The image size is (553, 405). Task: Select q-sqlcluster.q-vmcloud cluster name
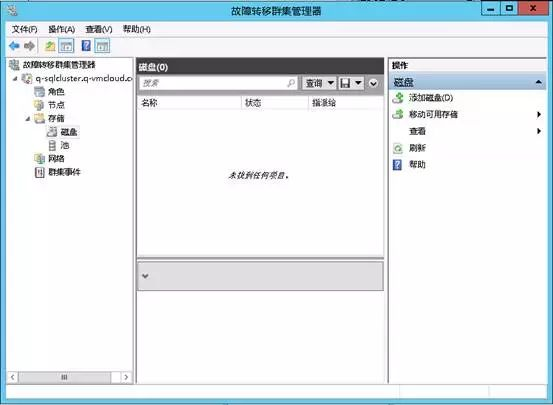pyautogui.click(x=84, y=78)
